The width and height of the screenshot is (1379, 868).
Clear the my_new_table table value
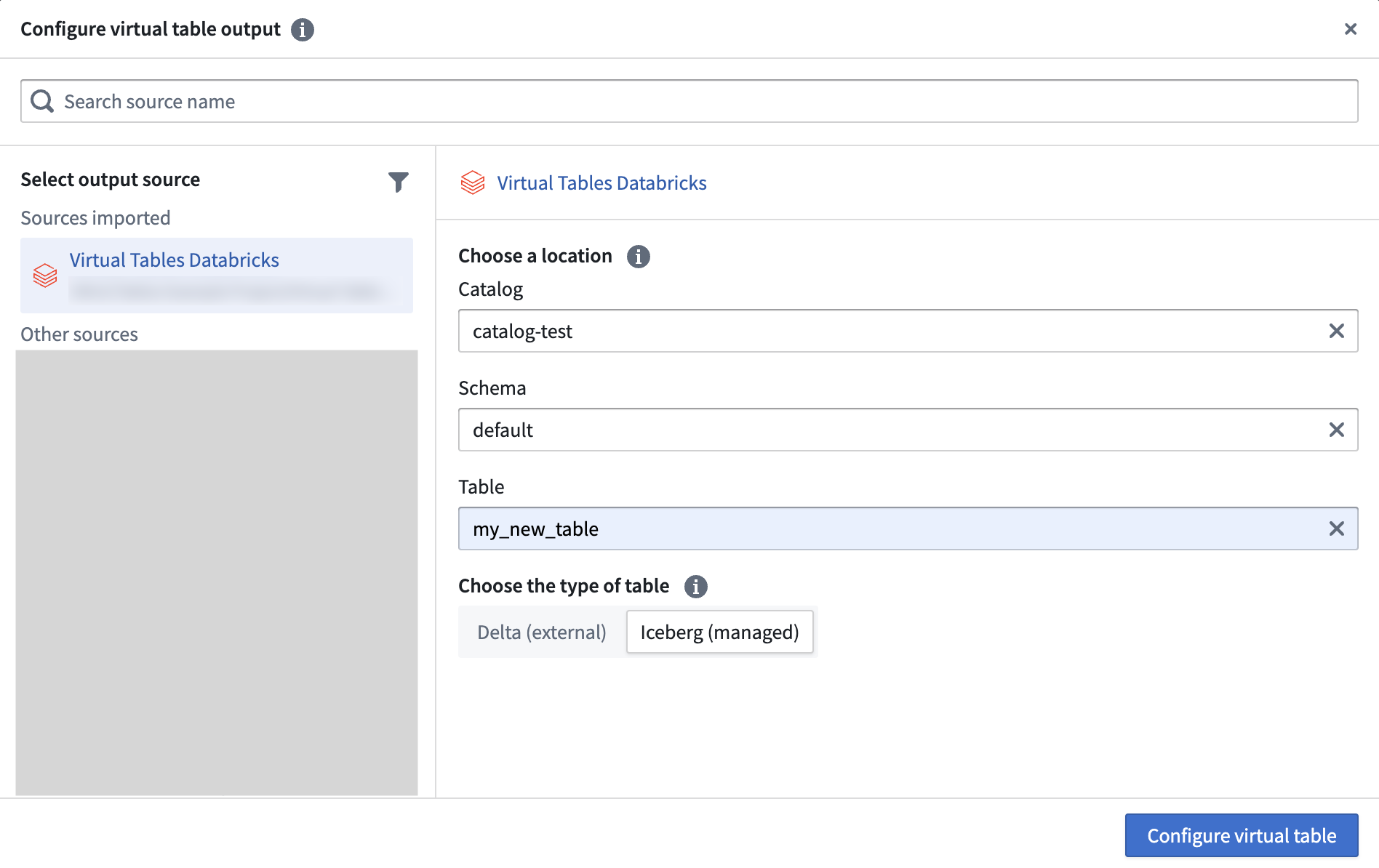[x=1337, y=529]
